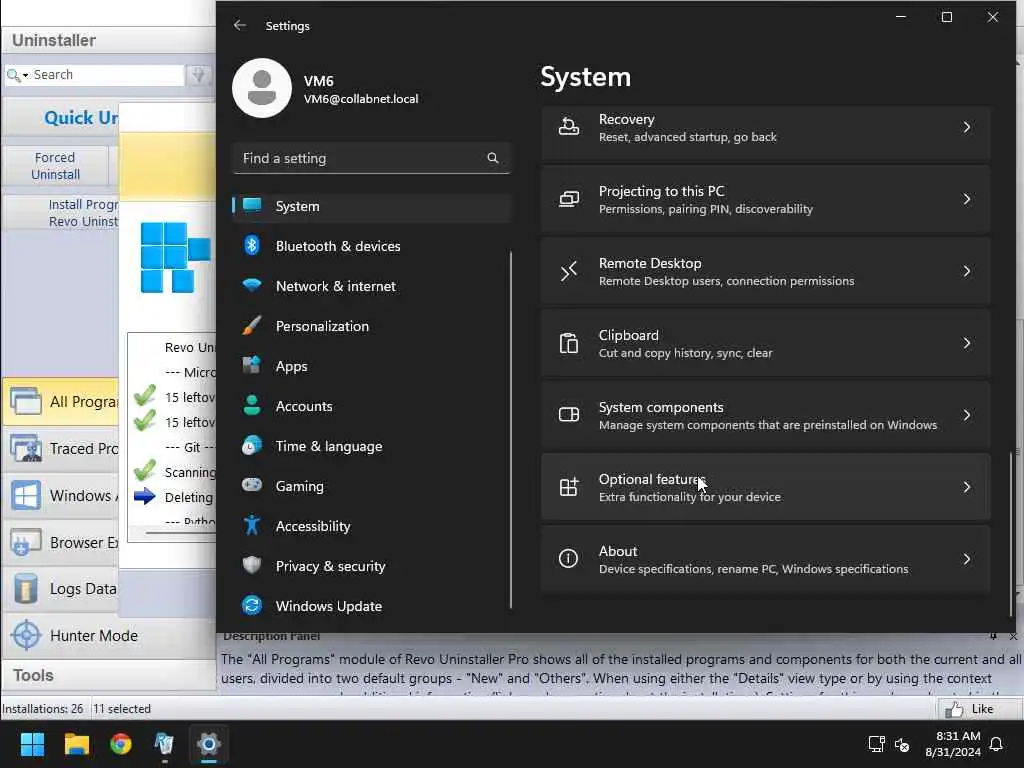The image size is (1024, 768).
Task: Select Personalization in sidebar
Action: coord(371,326)
